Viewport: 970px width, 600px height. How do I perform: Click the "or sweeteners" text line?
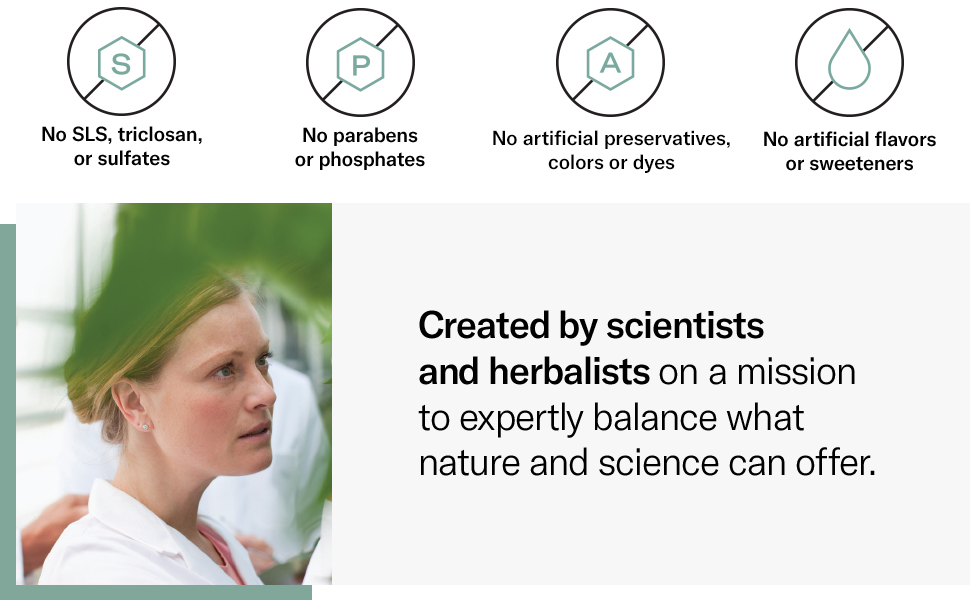pyautogui.click(x=849, y=164)
